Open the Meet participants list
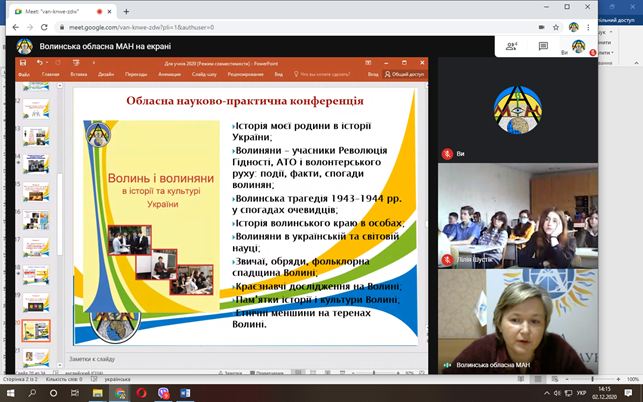 tap(512, 46)
